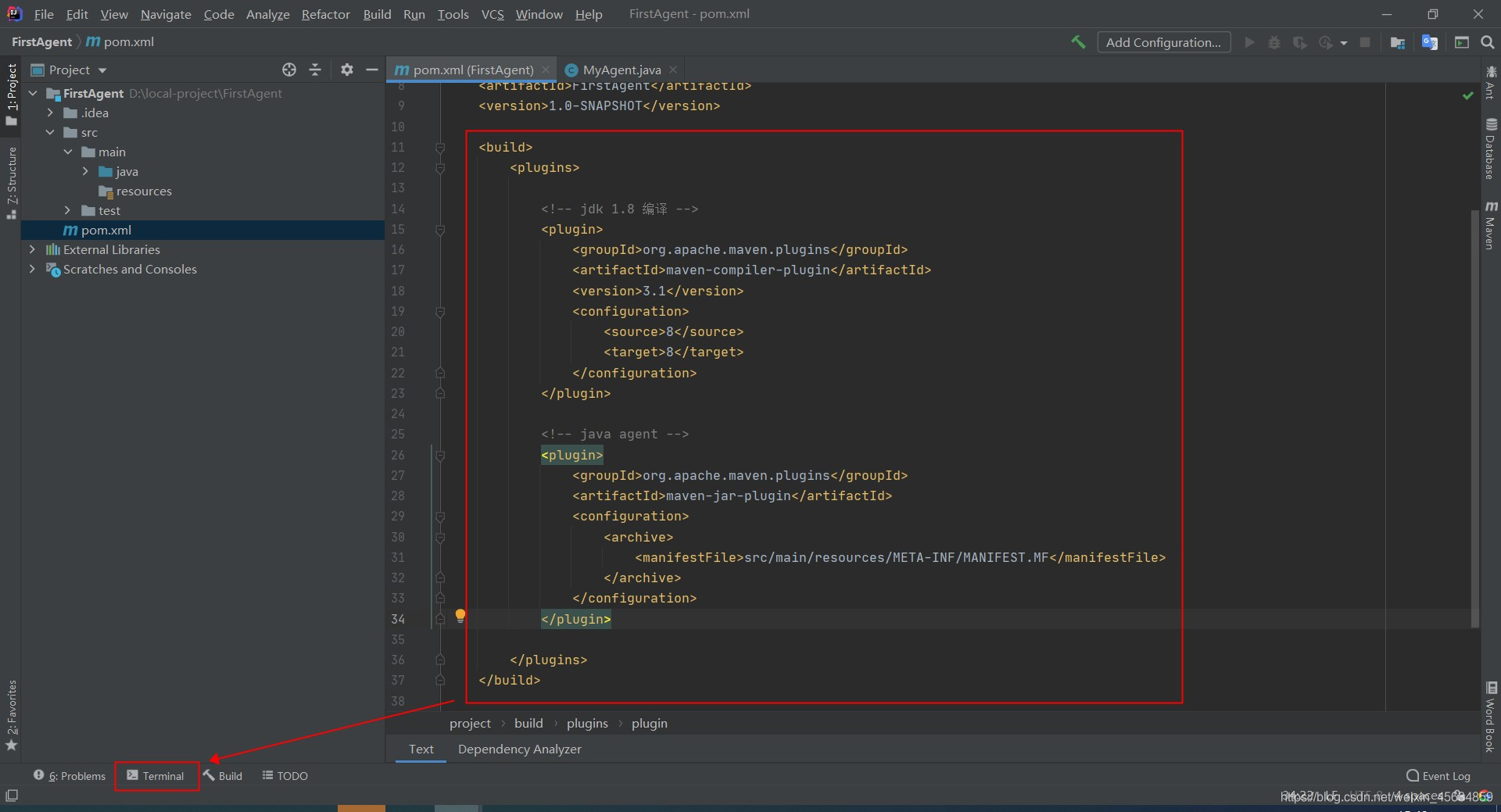The width and height of the screenshot is (1501, 812).
Task: Open the Maven tool window on right strip
Action: click(1491, 224)
